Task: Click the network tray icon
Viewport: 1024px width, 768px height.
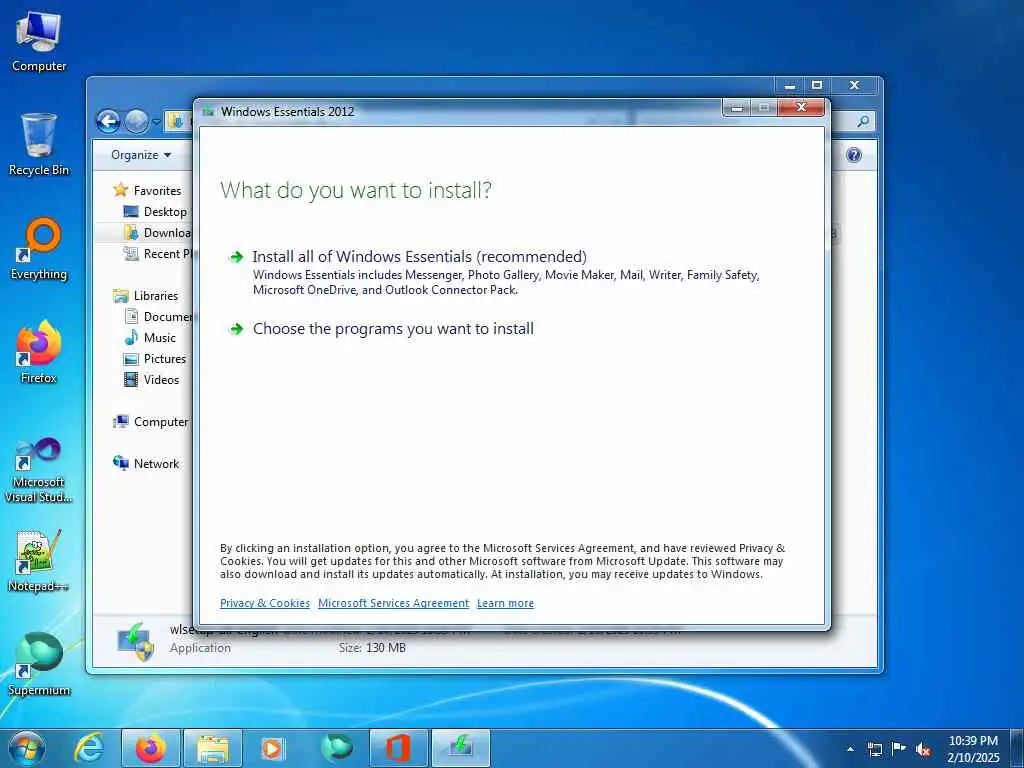Action: pos(874,749)
